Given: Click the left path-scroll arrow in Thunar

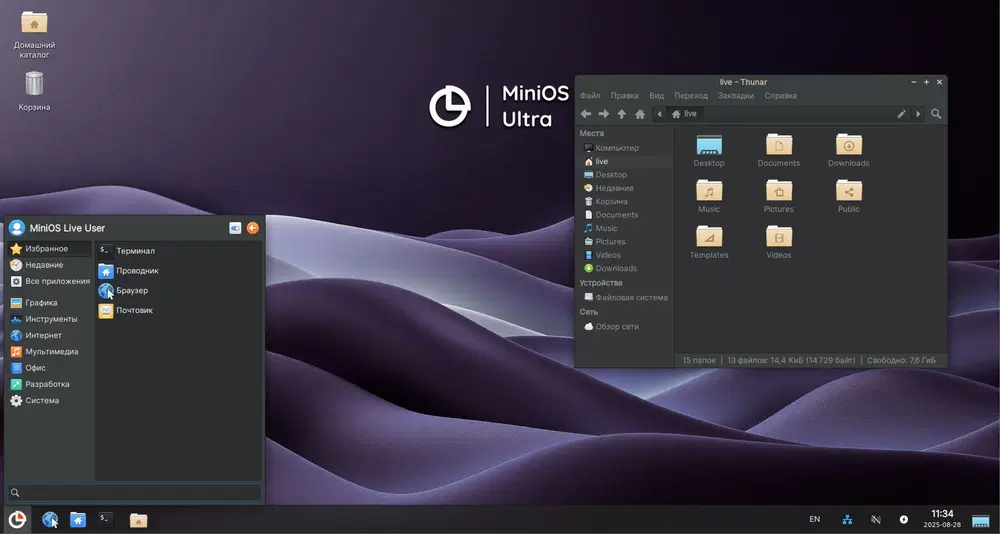Looking at the screenshot, I should (659, 114).
